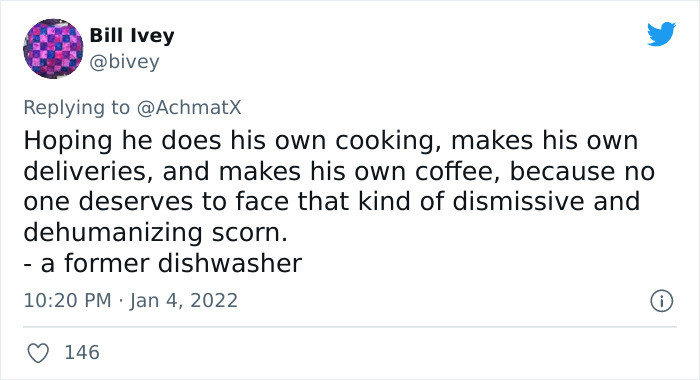Click the '- a former dishwasher' line
Screen dimensions: 700x380
click(x=162, y=263)
